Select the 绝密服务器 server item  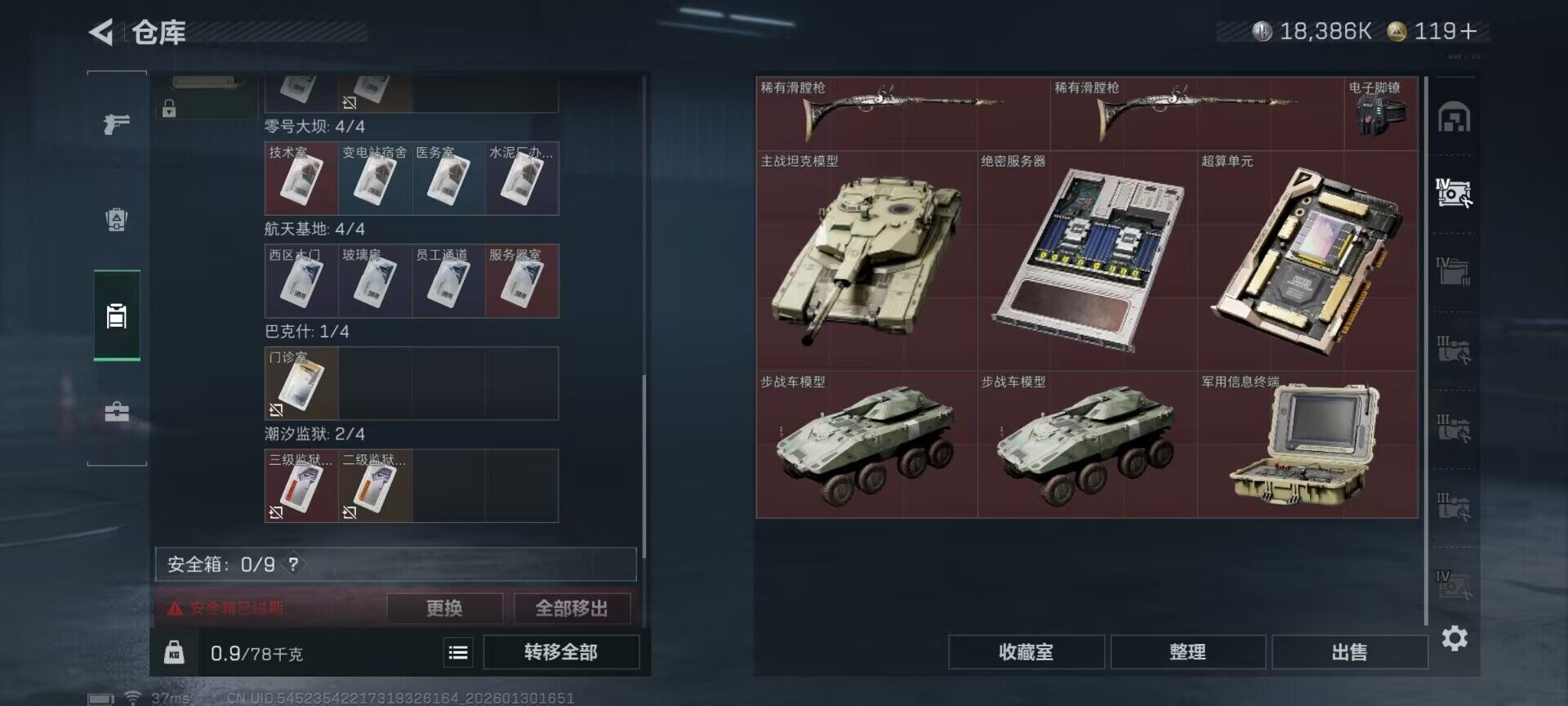(1087, 261)
